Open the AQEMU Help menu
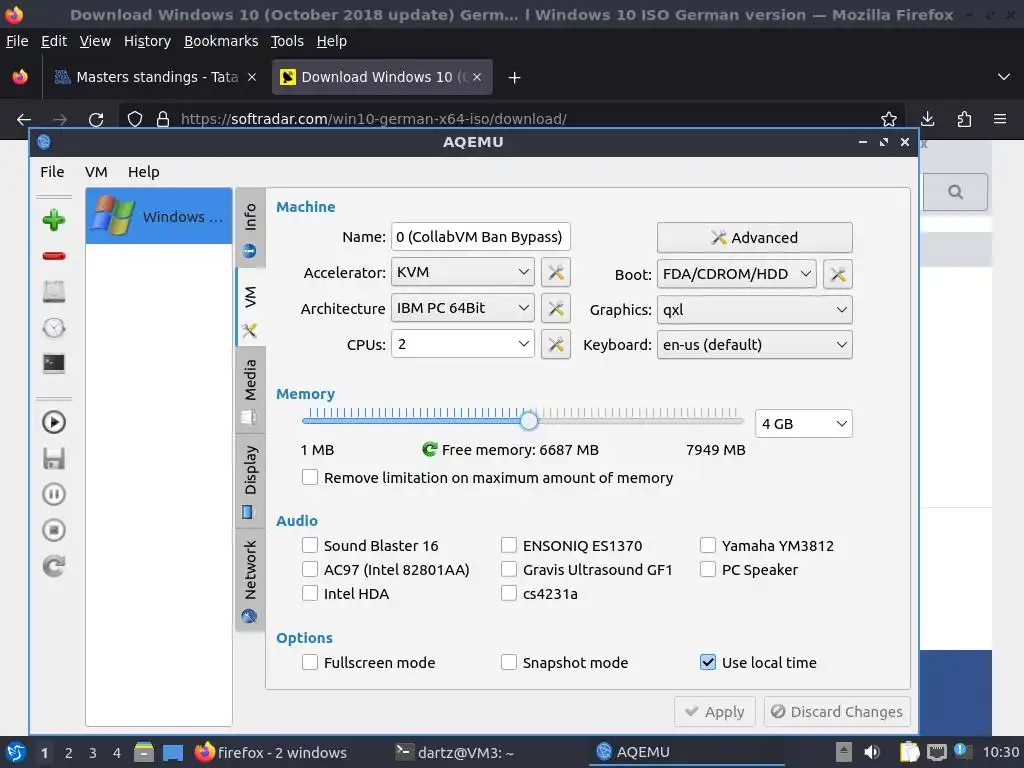This screenshot has height=768, width=1024. [144, 172]
